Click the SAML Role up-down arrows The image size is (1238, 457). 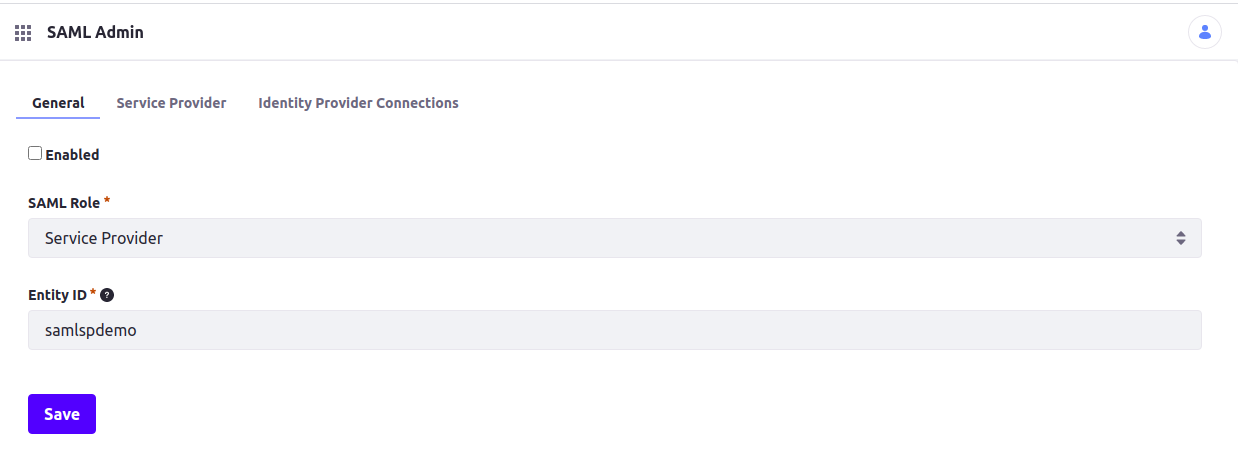[x=1181, y=238]
